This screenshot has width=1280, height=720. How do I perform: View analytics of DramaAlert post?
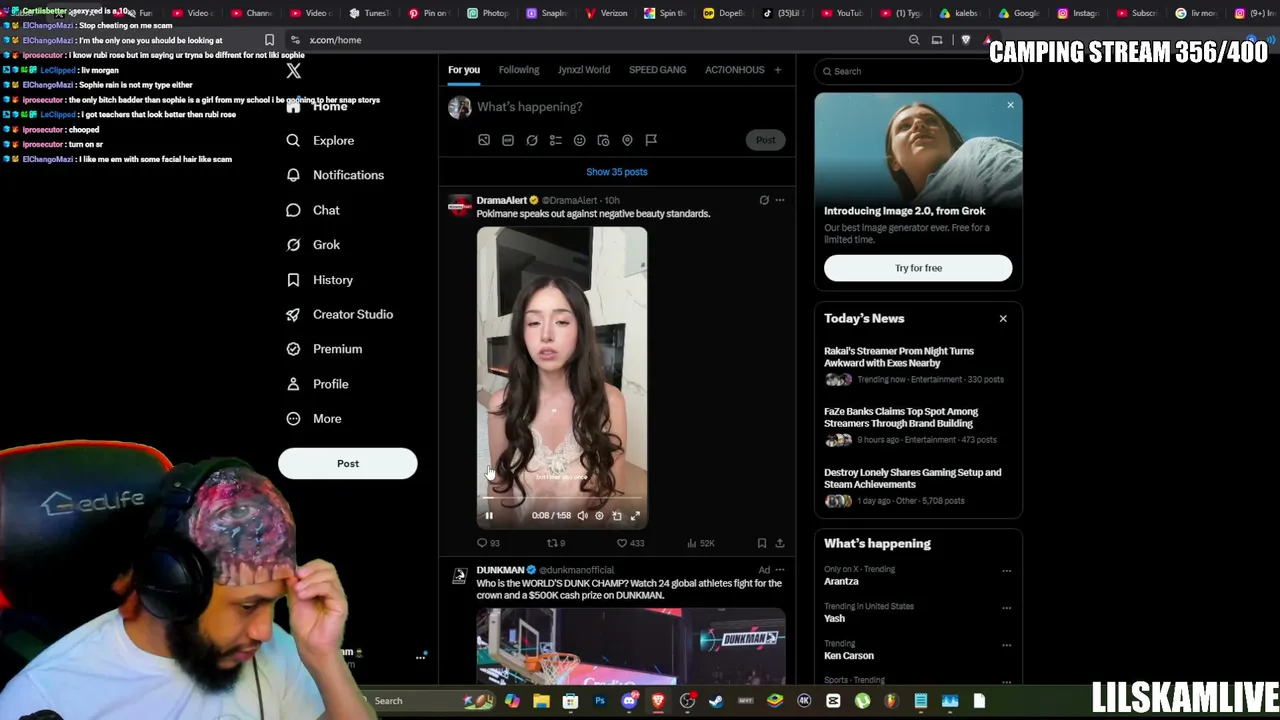coord(700,543)
